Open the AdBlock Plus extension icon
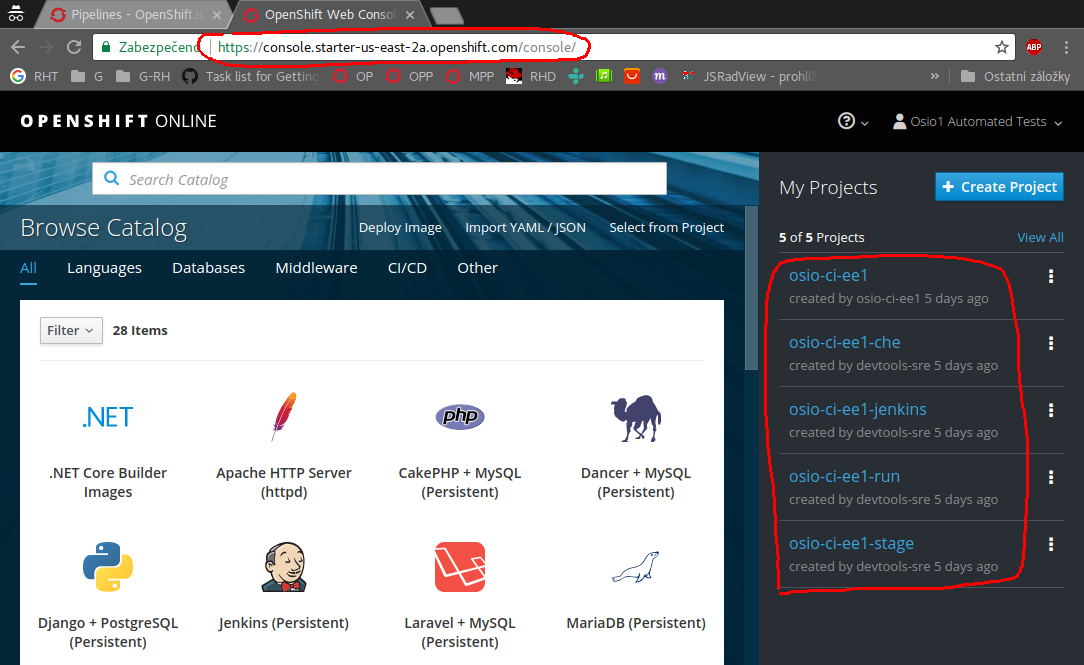This screenshot has height=665, width=1084. click(1034, 47)
